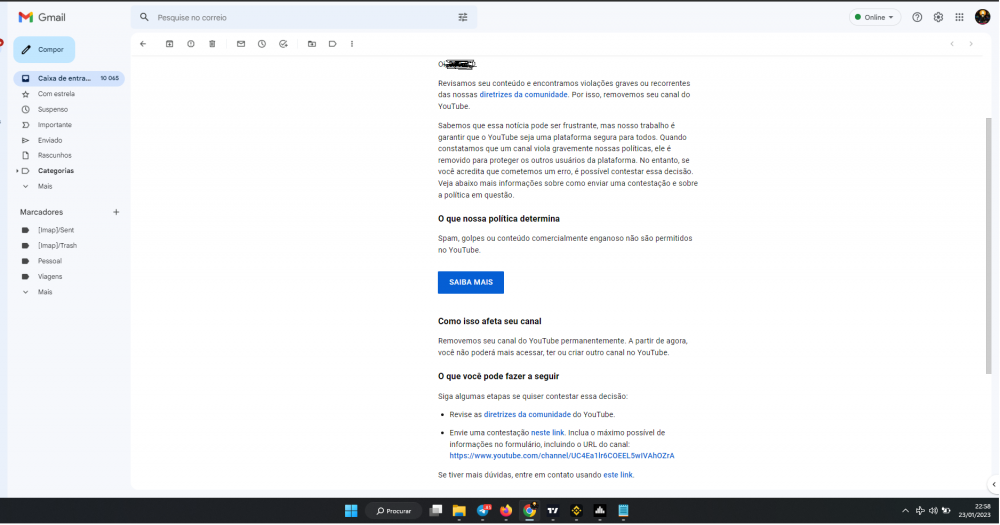Report spam with the exclamation icon
This screenshot has width=1000, height=525.
(x=191, y=44)
